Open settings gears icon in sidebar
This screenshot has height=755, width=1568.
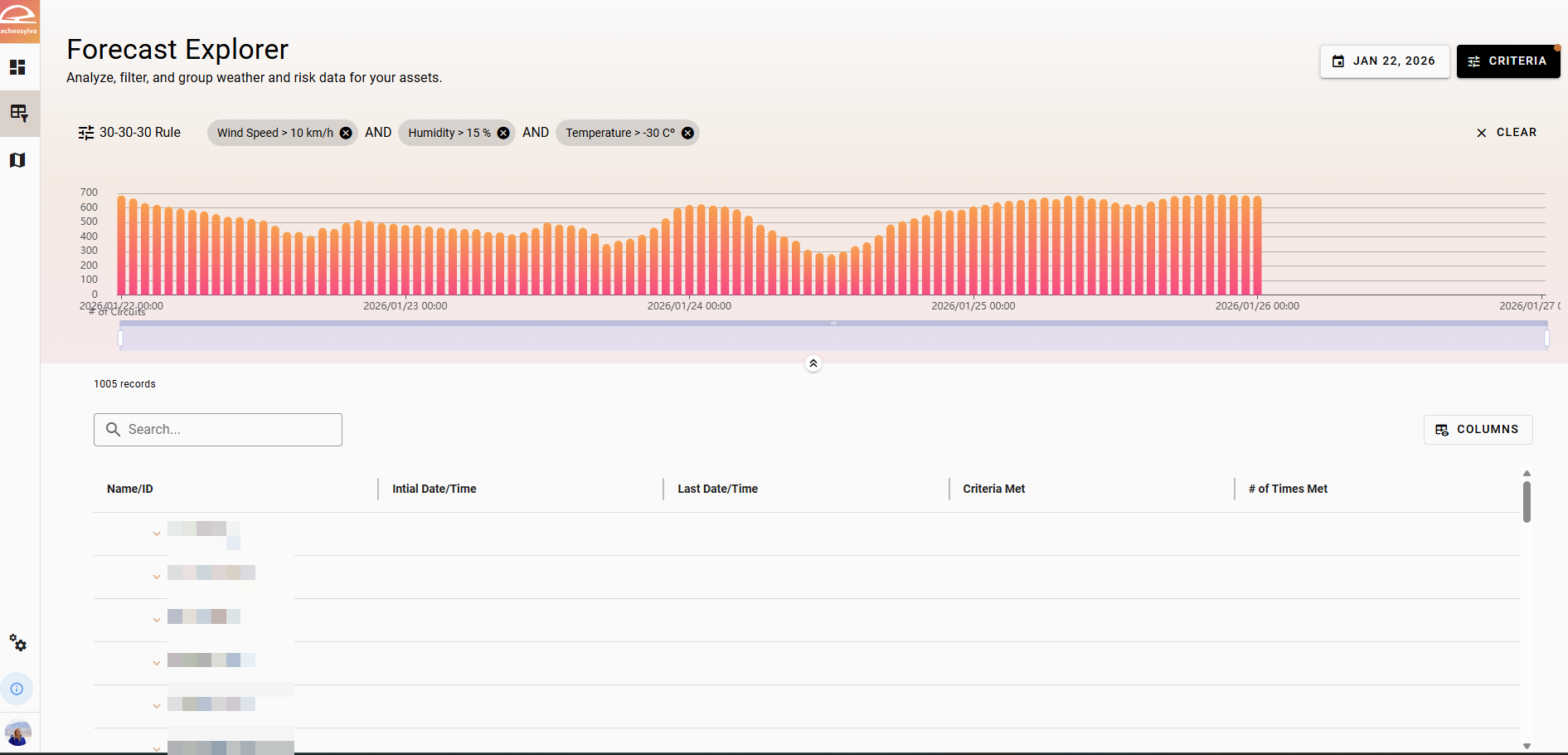(17, 643)
